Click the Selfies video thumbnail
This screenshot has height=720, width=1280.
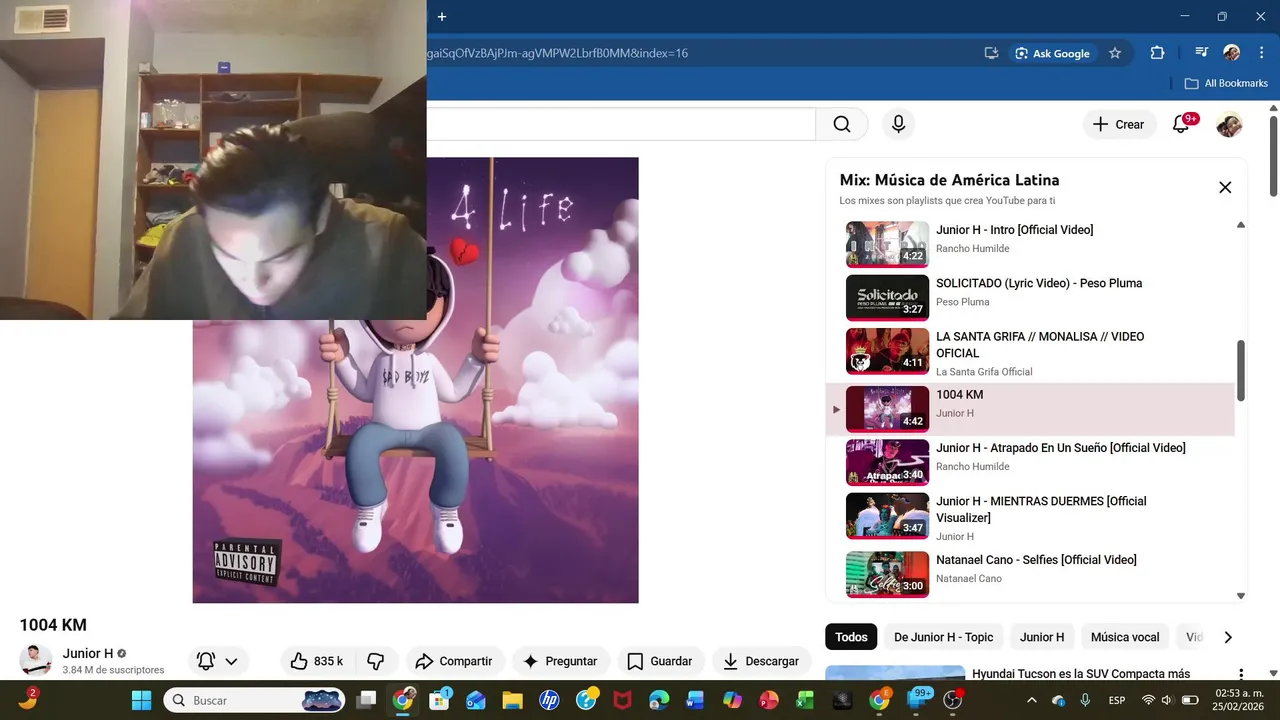point(887,574)
